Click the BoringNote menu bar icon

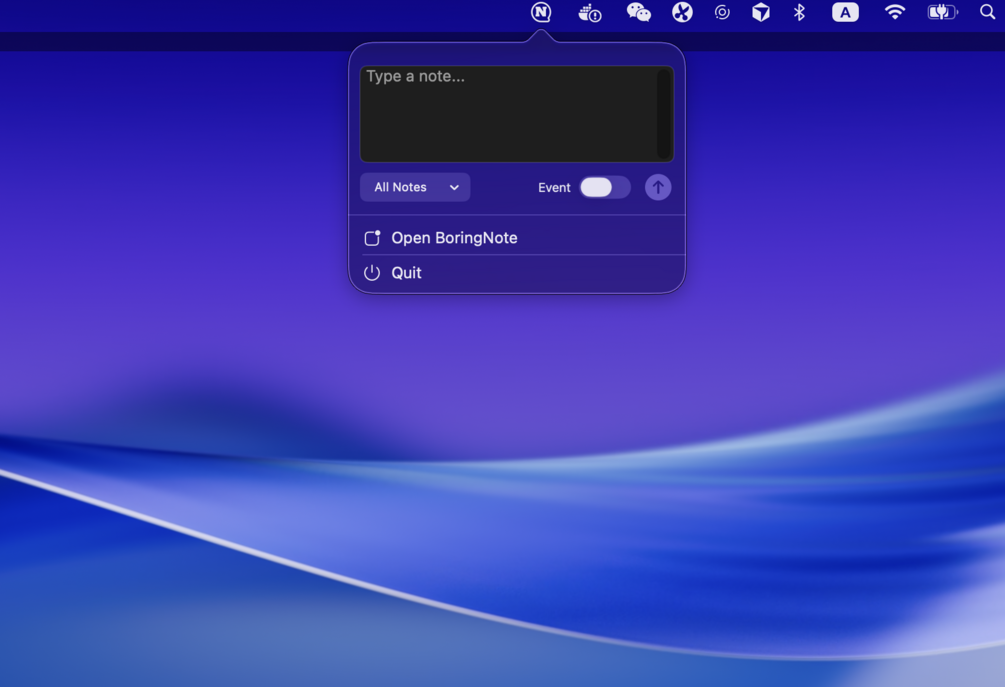click(x=541, y=12)
